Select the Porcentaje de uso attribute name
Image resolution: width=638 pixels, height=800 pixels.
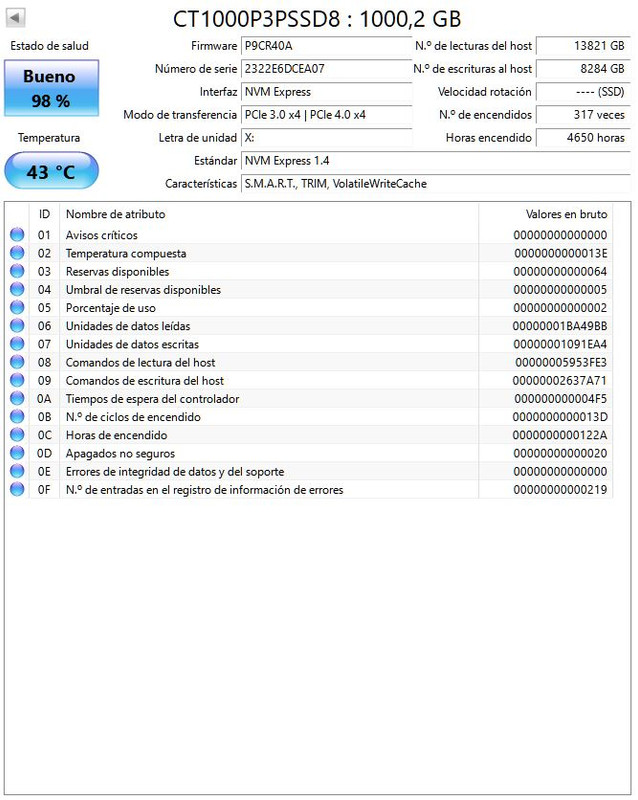pos(111,308)
